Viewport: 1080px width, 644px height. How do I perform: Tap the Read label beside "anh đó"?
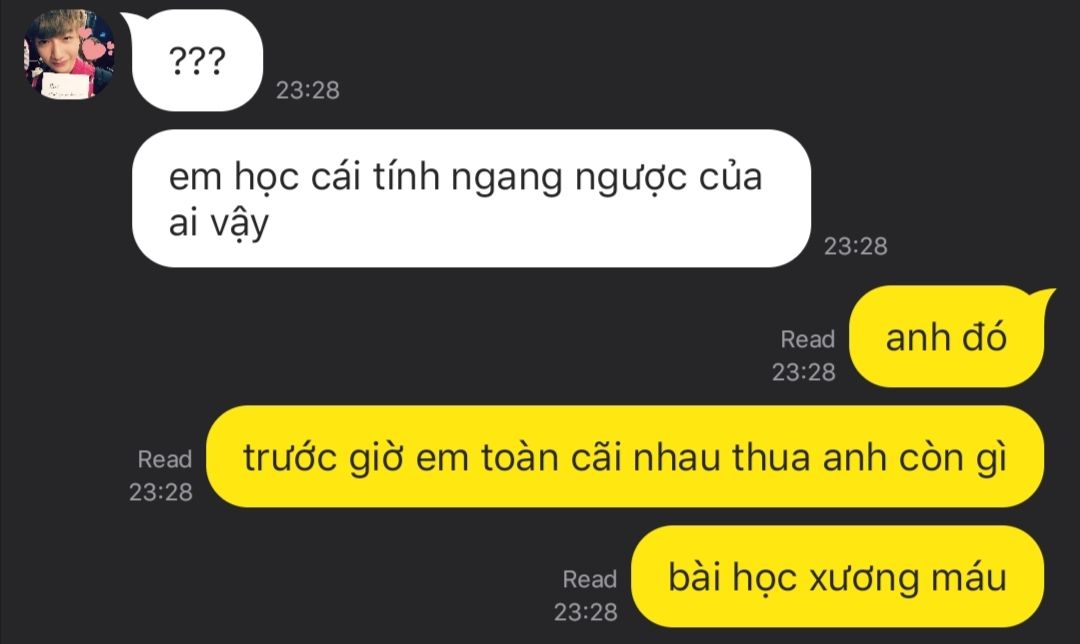click(807, 340)
